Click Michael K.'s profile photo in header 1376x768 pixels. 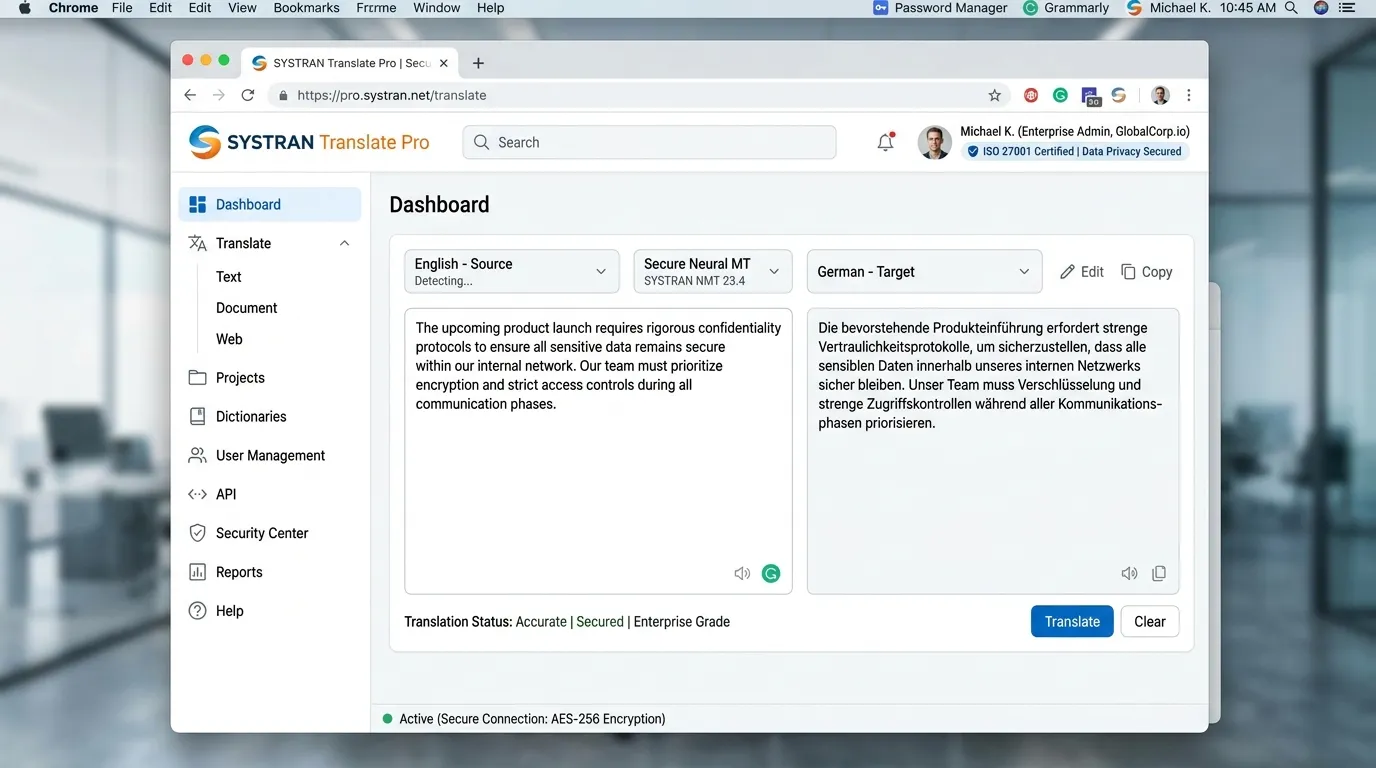pyautogui.click(x=935, y=142)
